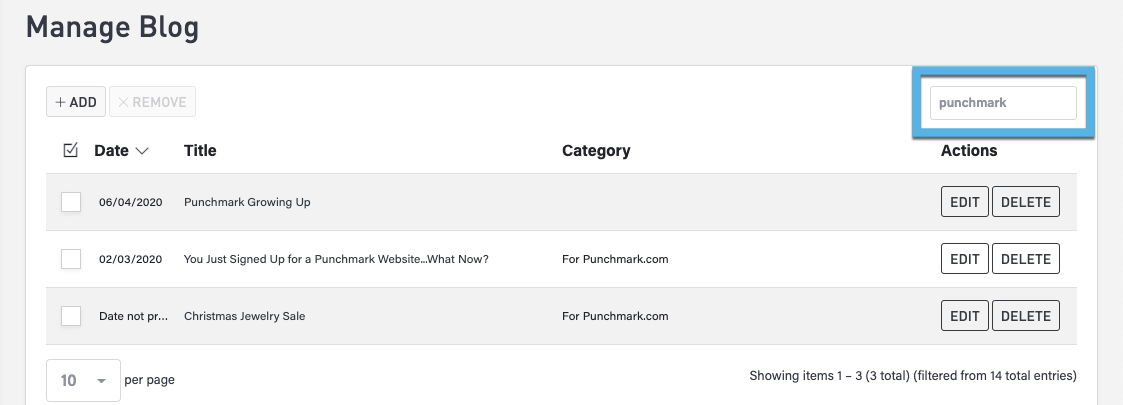
Task: Tick the Christmas Jewelry Sale row checkbox
Action: (x=71, y=316)
